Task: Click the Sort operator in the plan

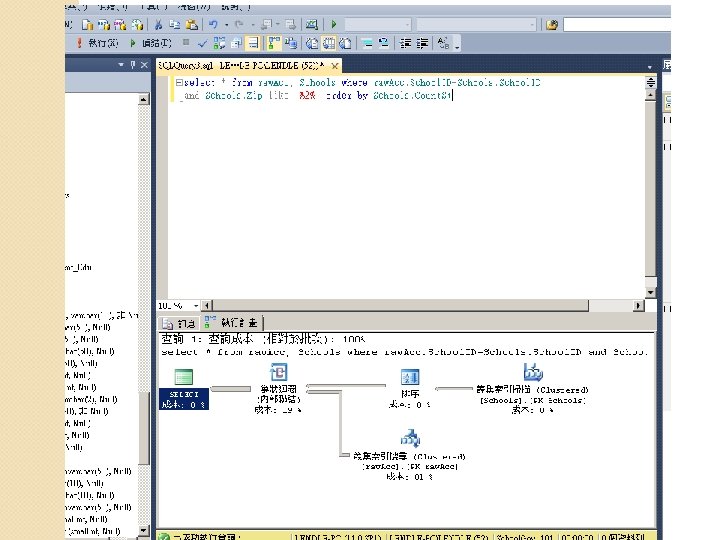Action: tap(410, 377)
